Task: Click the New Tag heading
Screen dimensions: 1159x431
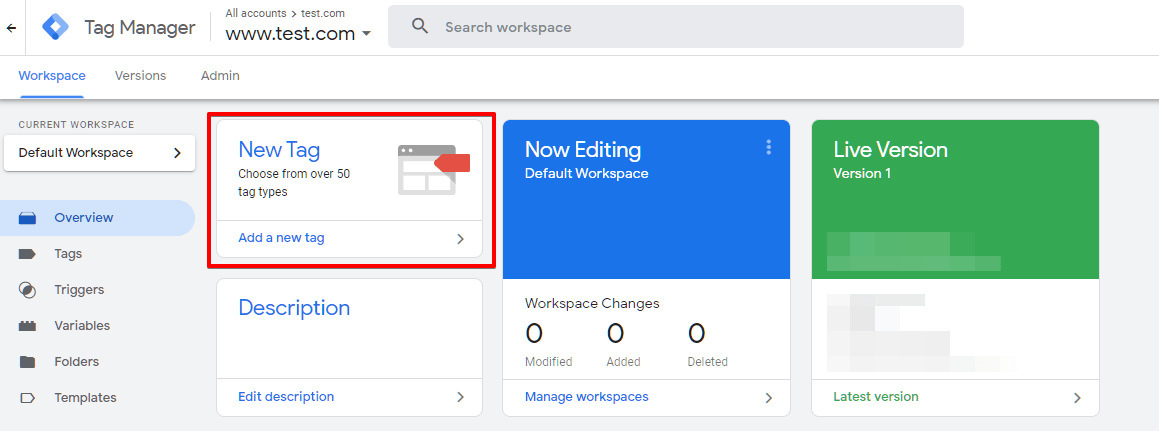Action: click(279, 150)
